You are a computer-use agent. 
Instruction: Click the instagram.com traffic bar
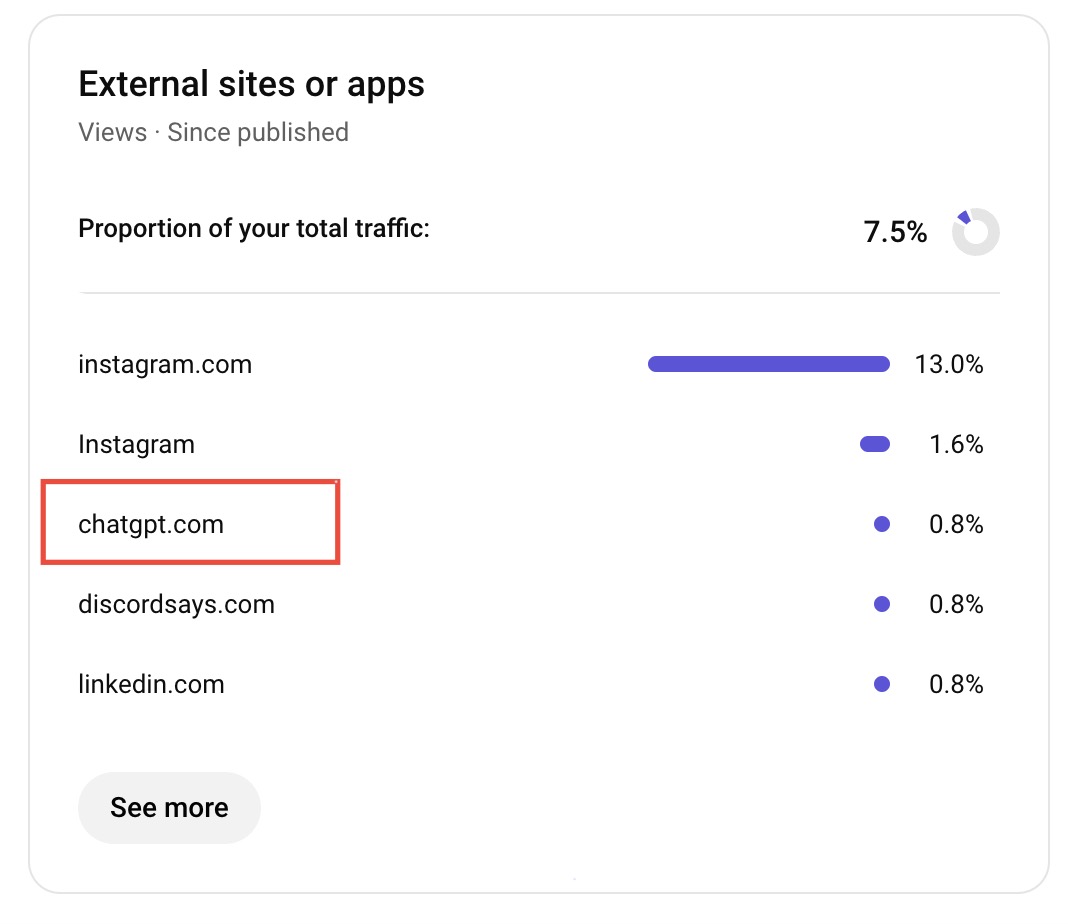(x=768, y=364)
